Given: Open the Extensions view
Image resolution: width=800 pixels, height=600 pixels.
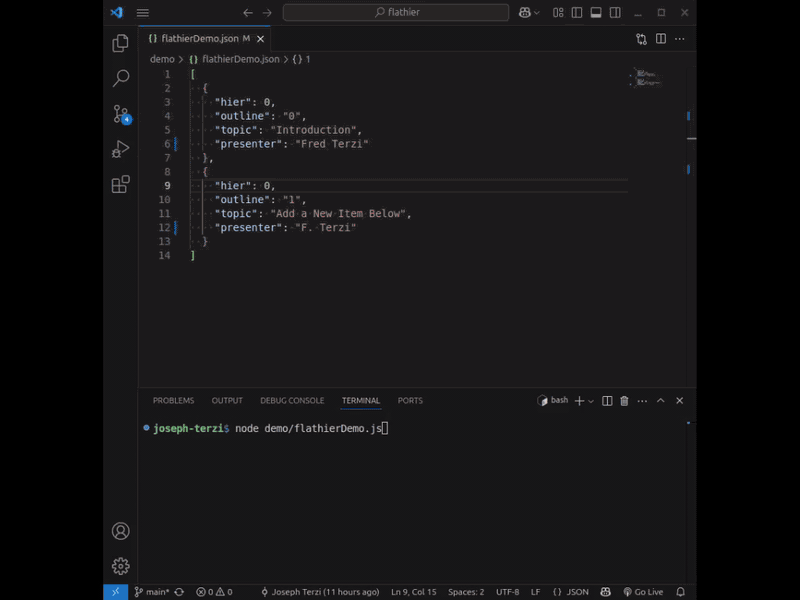Looking at the screenshot, I should coord(120,184).
